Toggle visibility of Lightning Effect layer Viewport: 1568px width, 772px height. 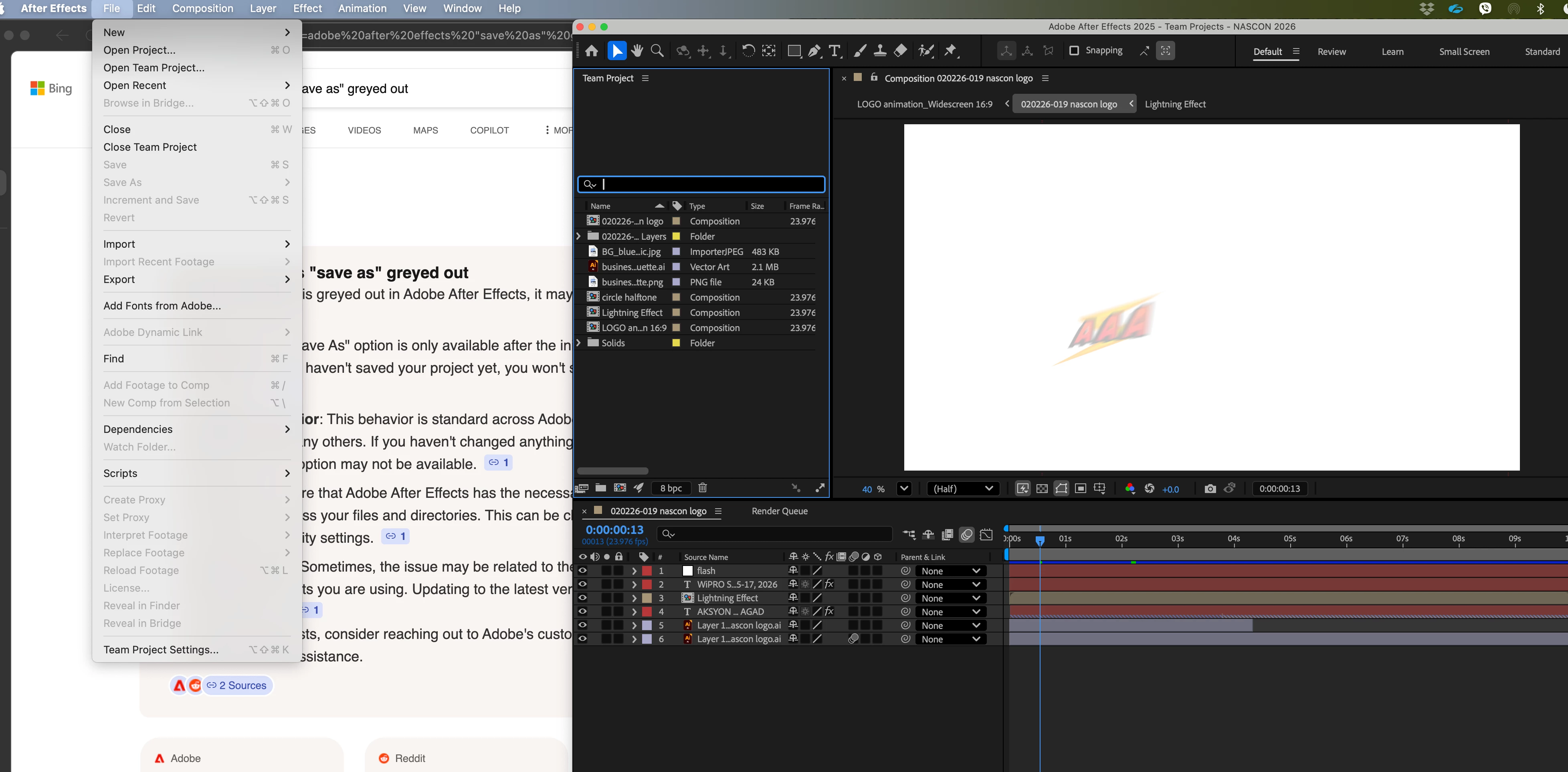tap(582, 598)
